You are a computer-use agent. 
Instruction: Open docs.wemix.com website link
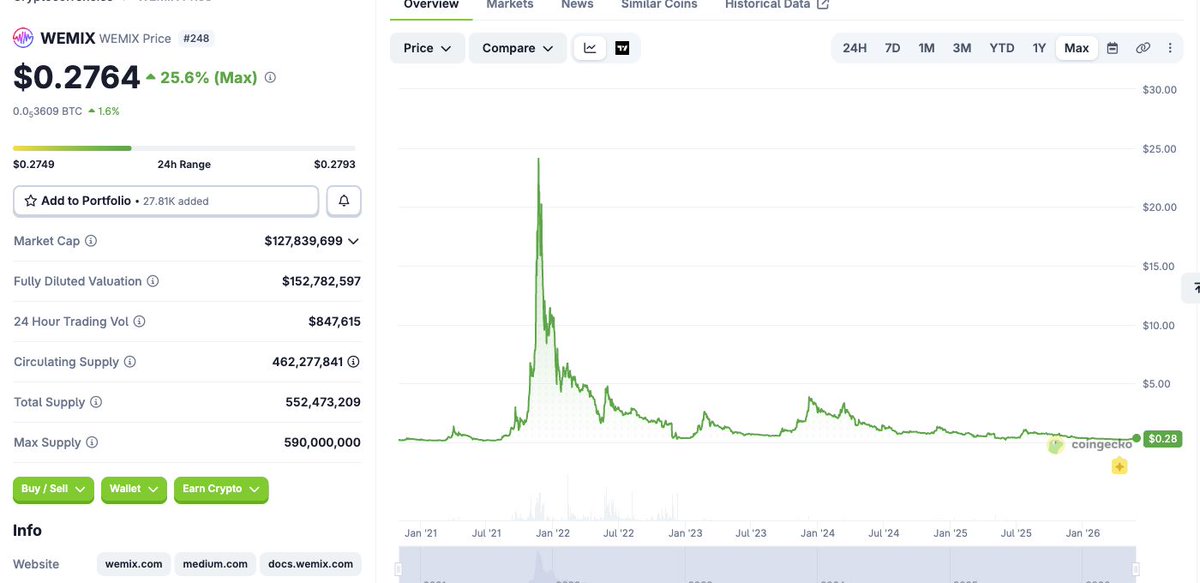pyautogui.click(x=310, y=564)
